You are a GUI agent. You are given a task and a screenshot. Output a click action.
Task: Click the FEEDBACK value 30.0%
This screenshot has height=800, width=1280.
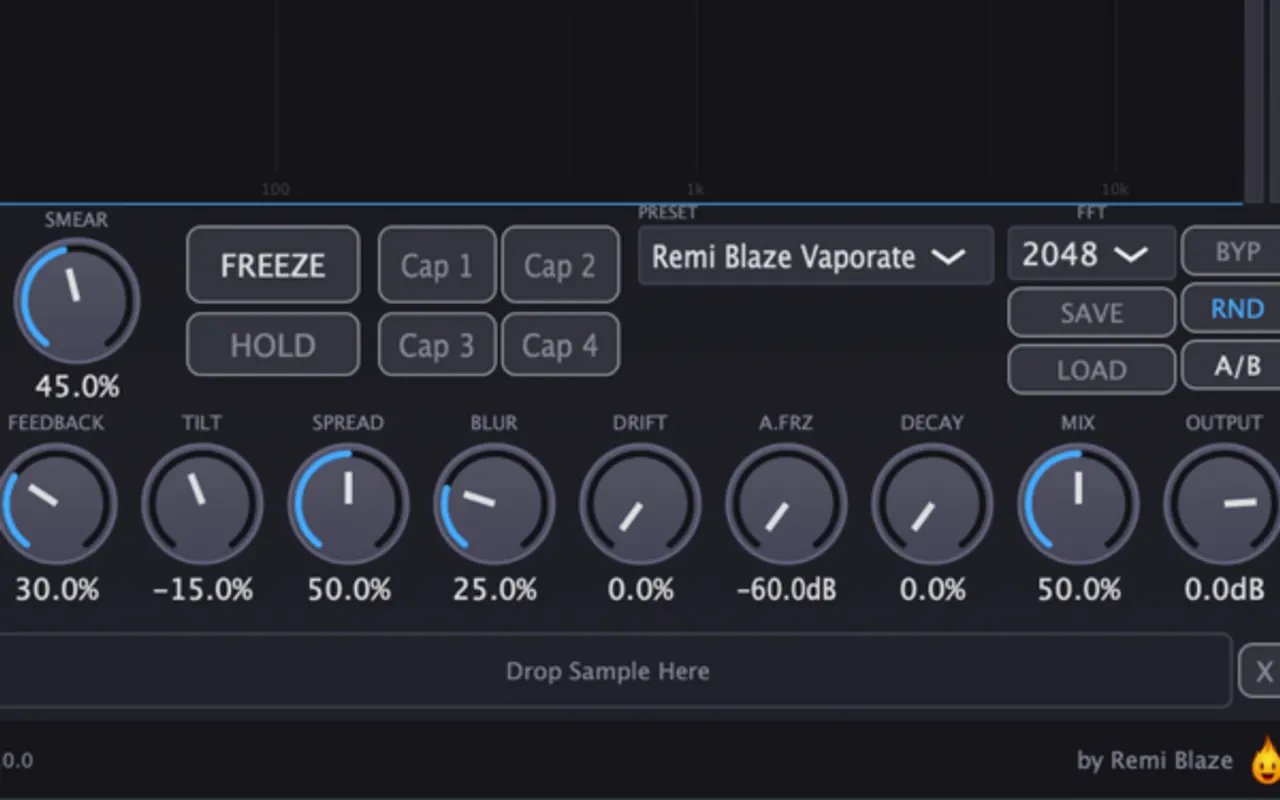point(57,589)
